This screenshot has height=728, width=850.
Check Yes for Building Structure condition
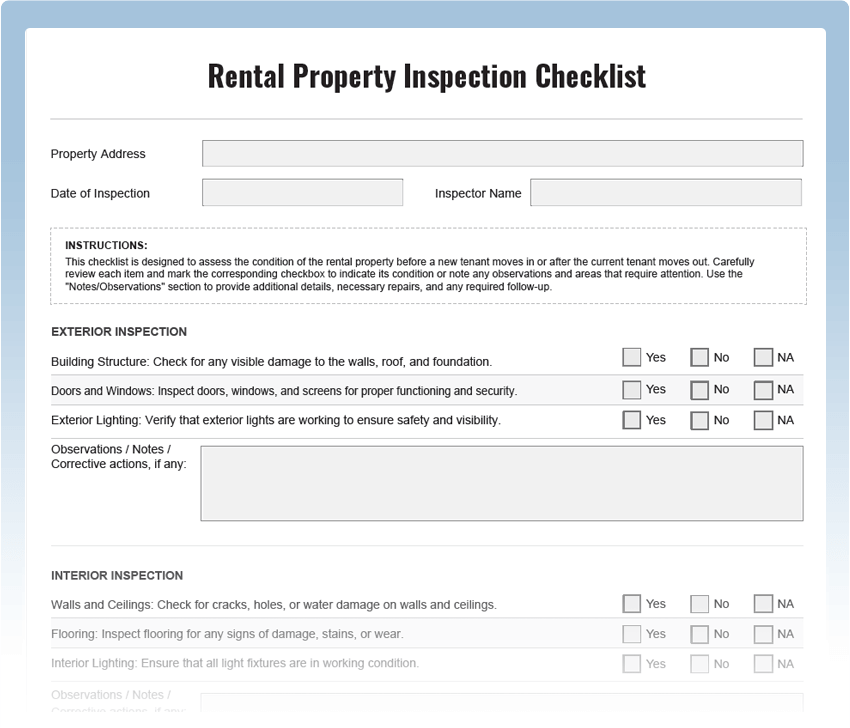click(631, 356)
